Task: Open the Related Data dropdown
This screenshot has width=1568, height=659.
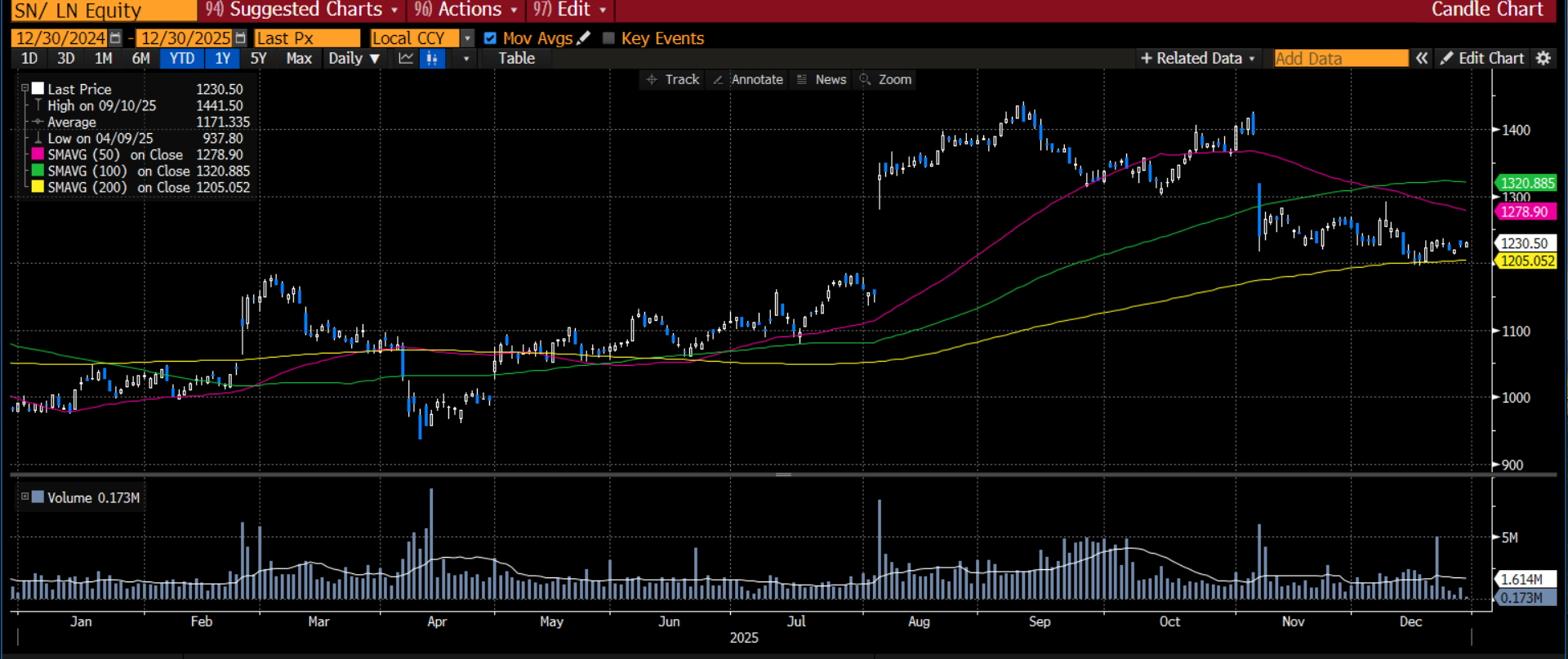Action: pyautogui.click(x=1198, y=58)
